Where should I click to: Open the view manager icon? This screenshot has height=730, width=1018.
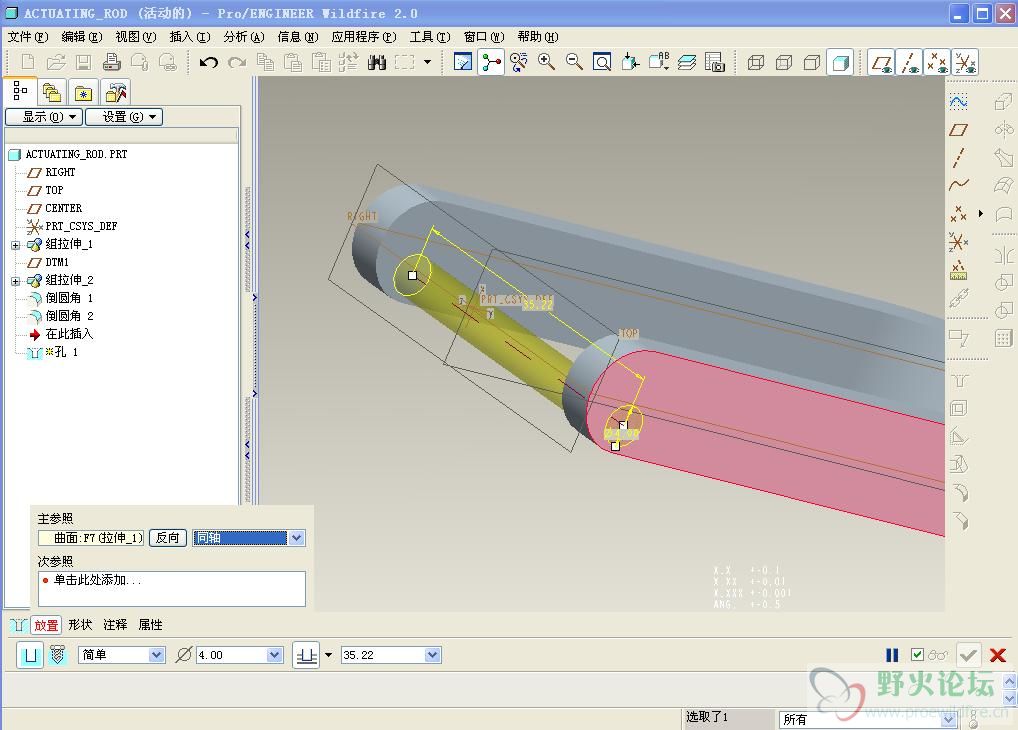click(714, 62)
